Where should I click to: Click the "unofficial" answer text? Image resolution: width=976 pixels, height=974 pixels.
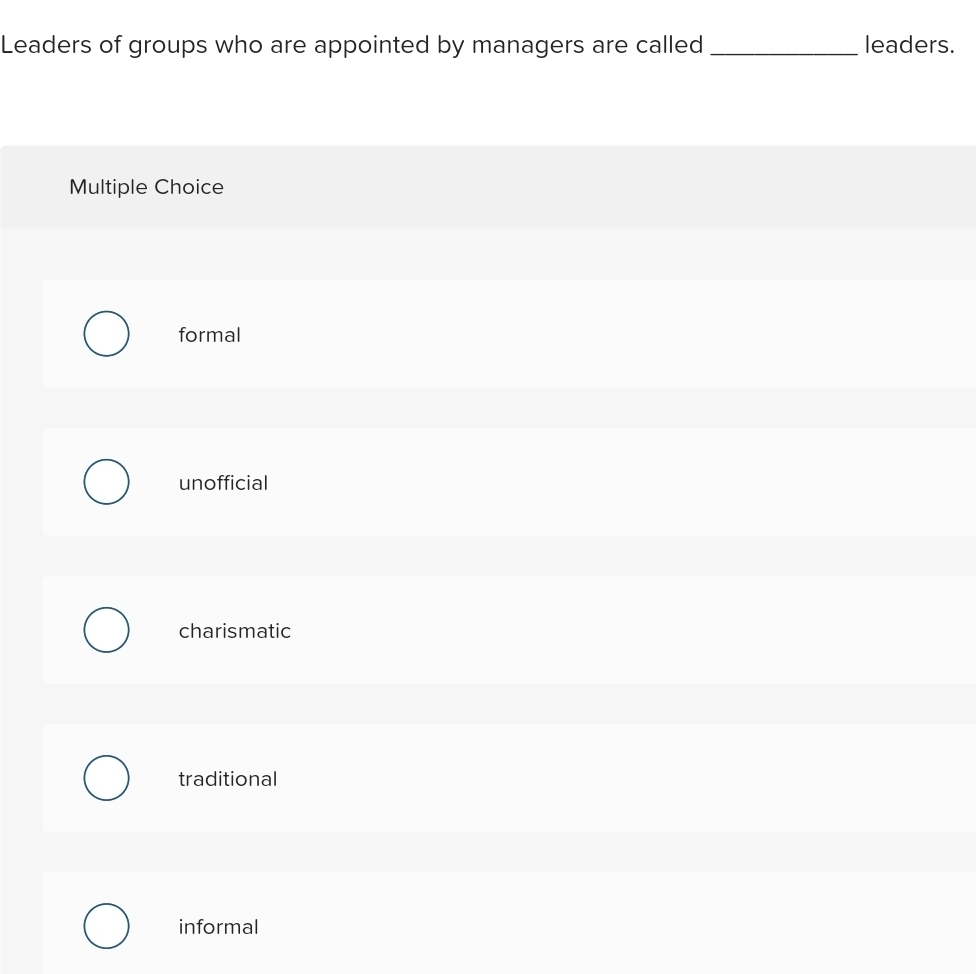pyautogui.click(x=223, y=483)
